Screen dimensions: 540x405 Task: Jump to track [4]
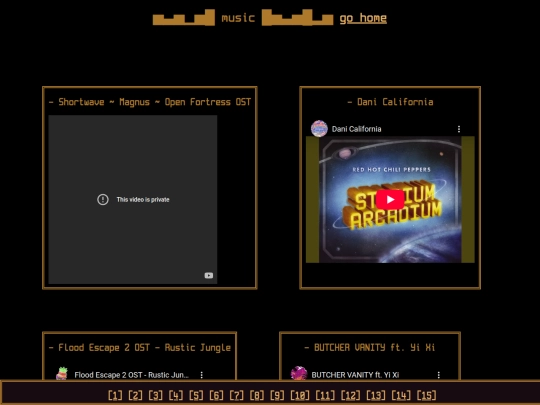(176, 395)
